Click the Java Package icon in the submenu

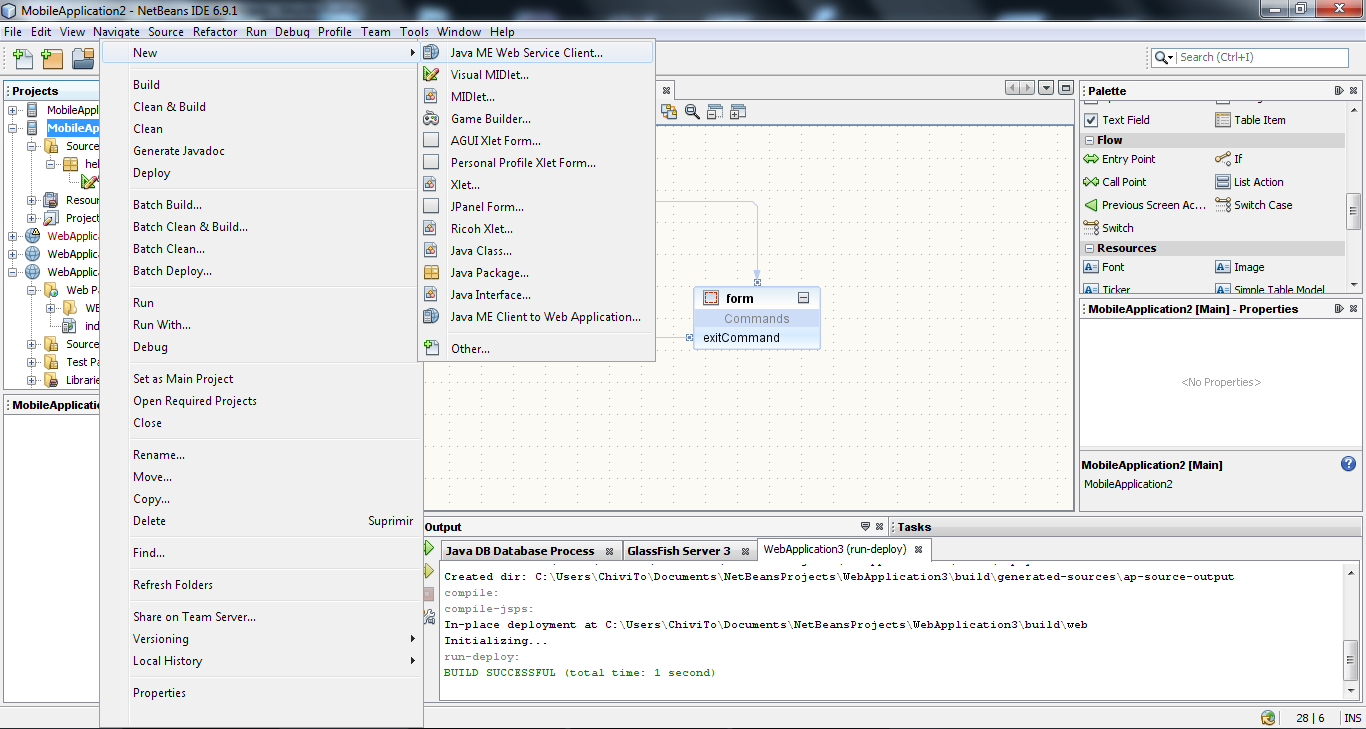431,273
